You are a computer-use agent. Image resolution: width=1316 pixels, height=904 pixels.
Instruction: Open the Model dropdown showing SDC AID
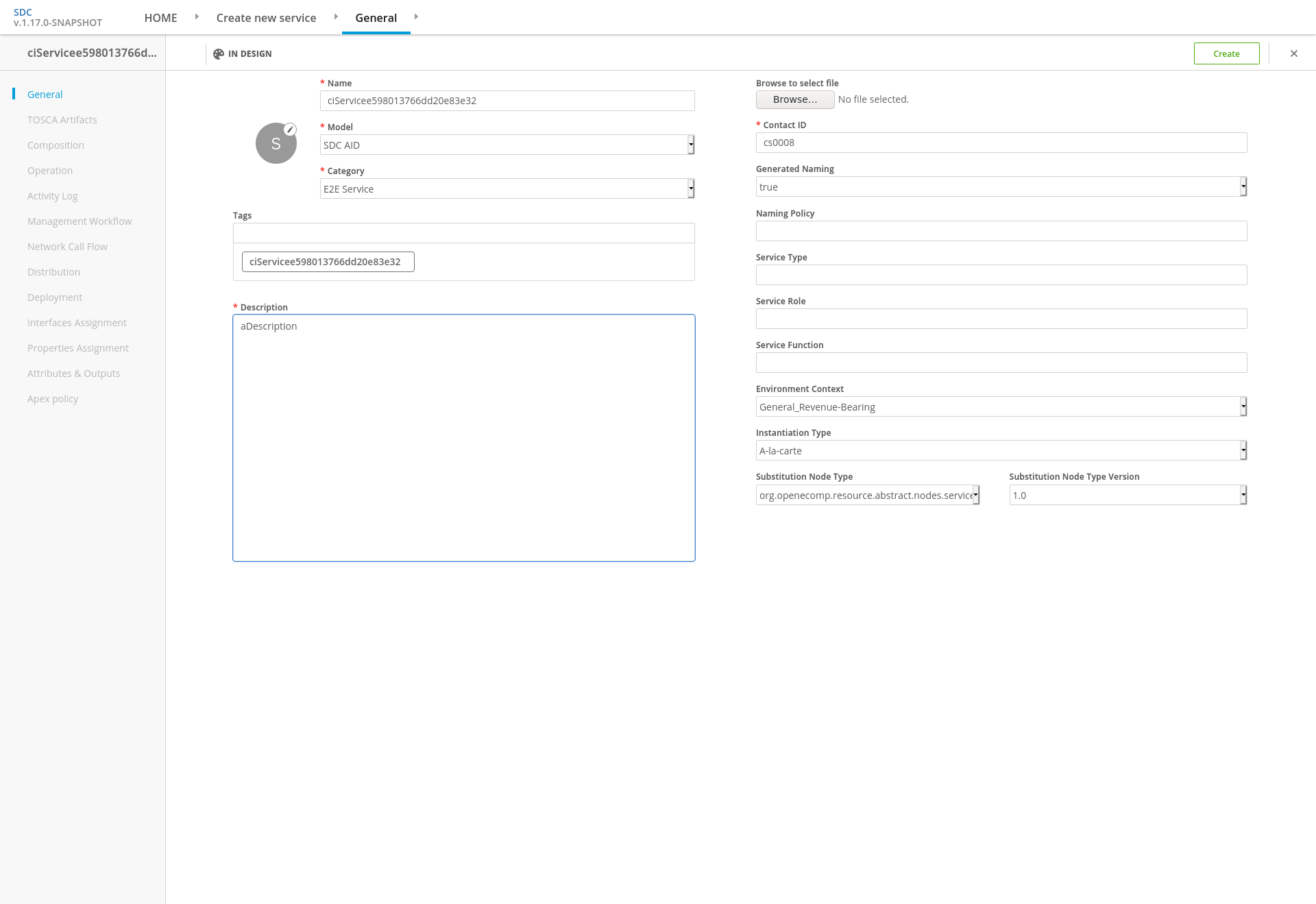pyautogui.click(x=507, y=145)
